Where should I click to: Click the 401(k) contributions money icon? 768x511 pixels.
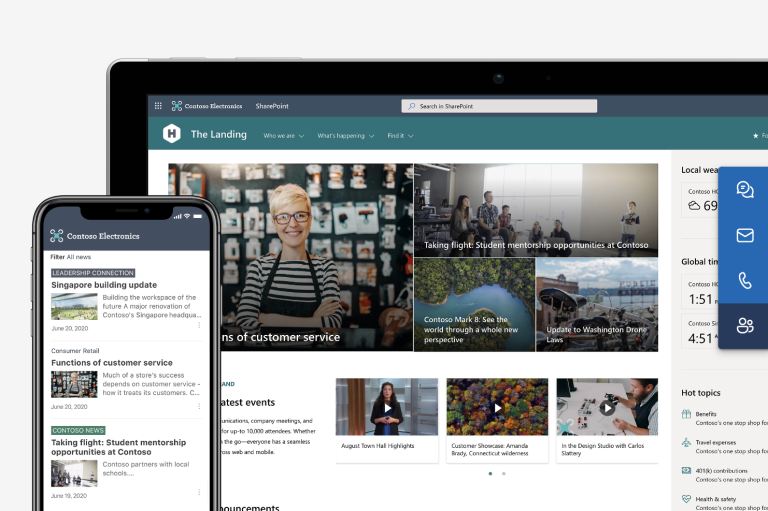tap(686, 471)
